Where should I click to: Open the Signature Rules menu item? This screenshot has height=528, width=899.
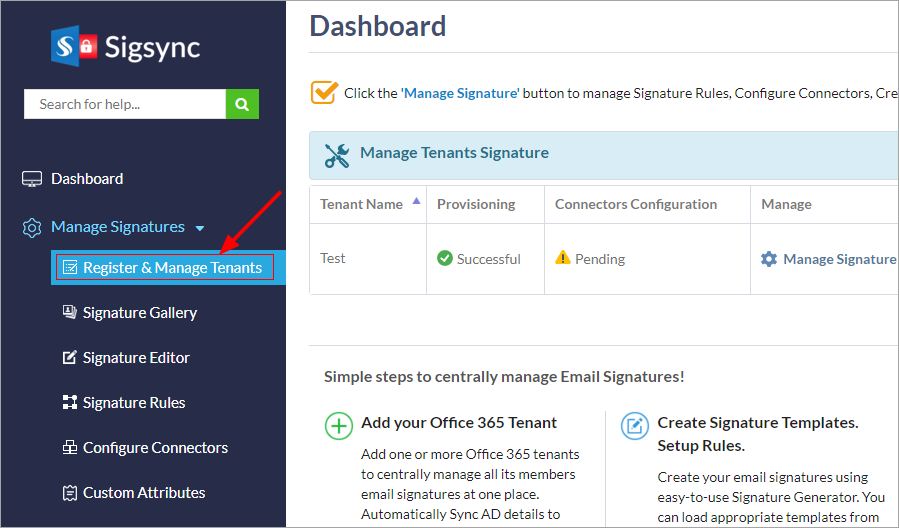(134, 403)
